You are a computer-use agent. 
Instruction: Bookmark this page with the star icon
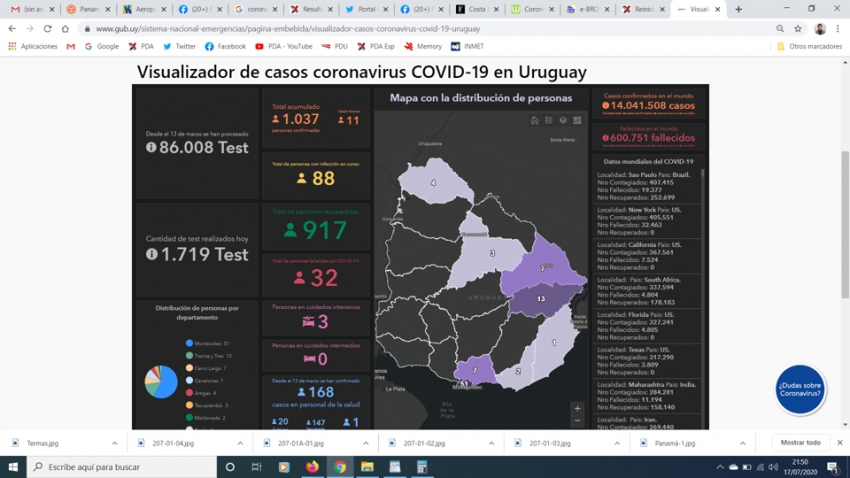(x=798, y=29)
